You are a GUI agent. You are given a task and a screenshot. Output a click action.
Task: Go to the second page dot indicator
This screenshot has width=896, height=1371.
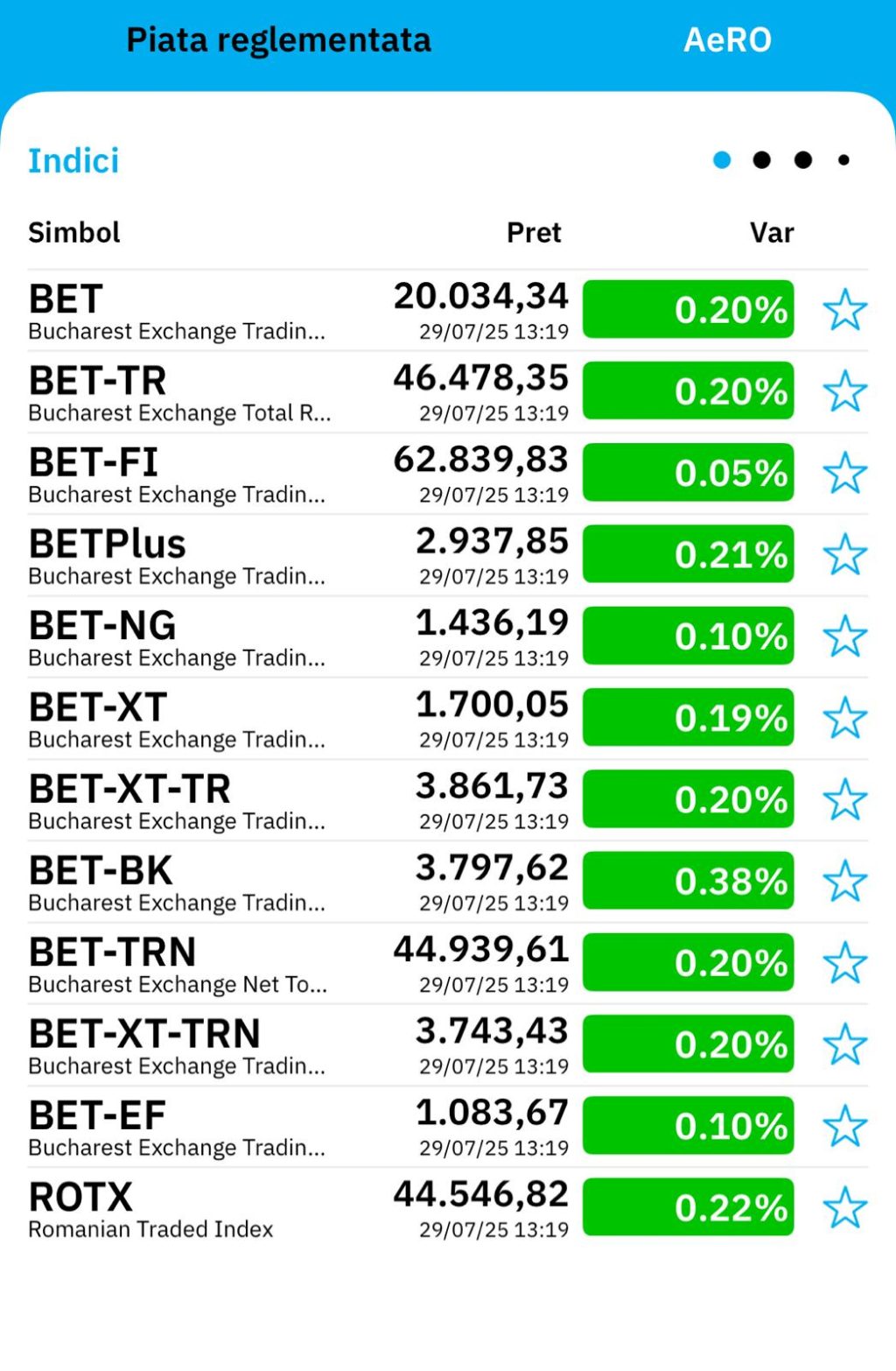tap(762, 160)
